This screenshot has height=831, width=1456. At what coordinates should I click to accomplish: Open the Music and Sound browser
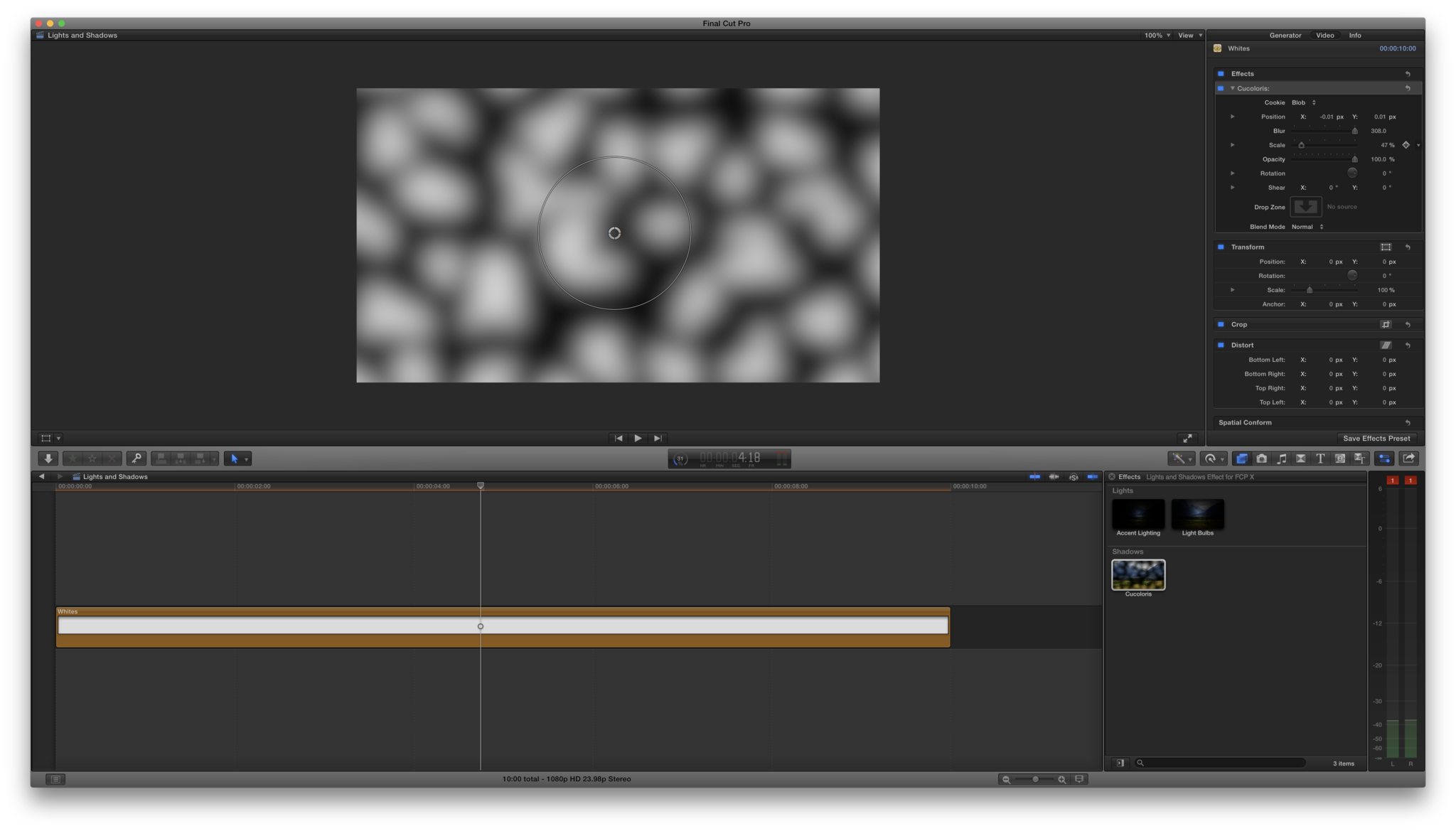point(1281,459)
